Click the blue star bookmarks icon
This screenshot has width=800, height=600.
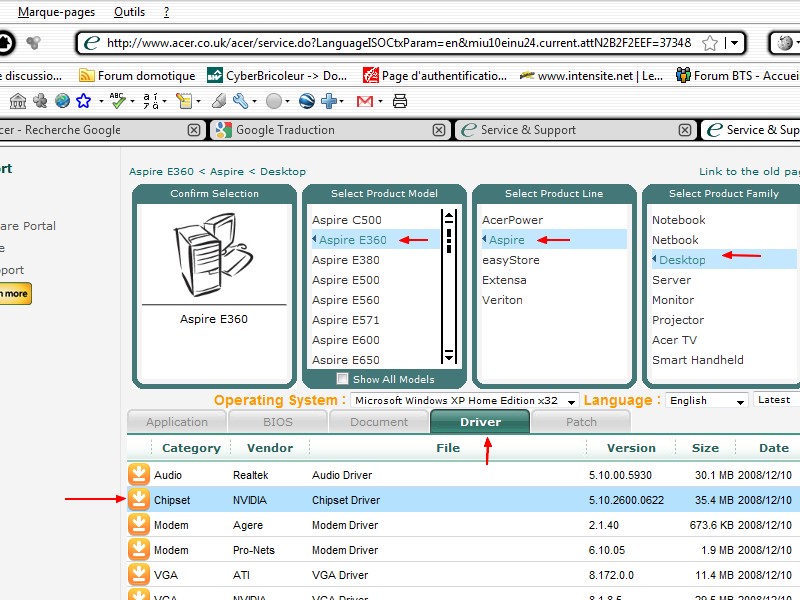tap(84, 101)
